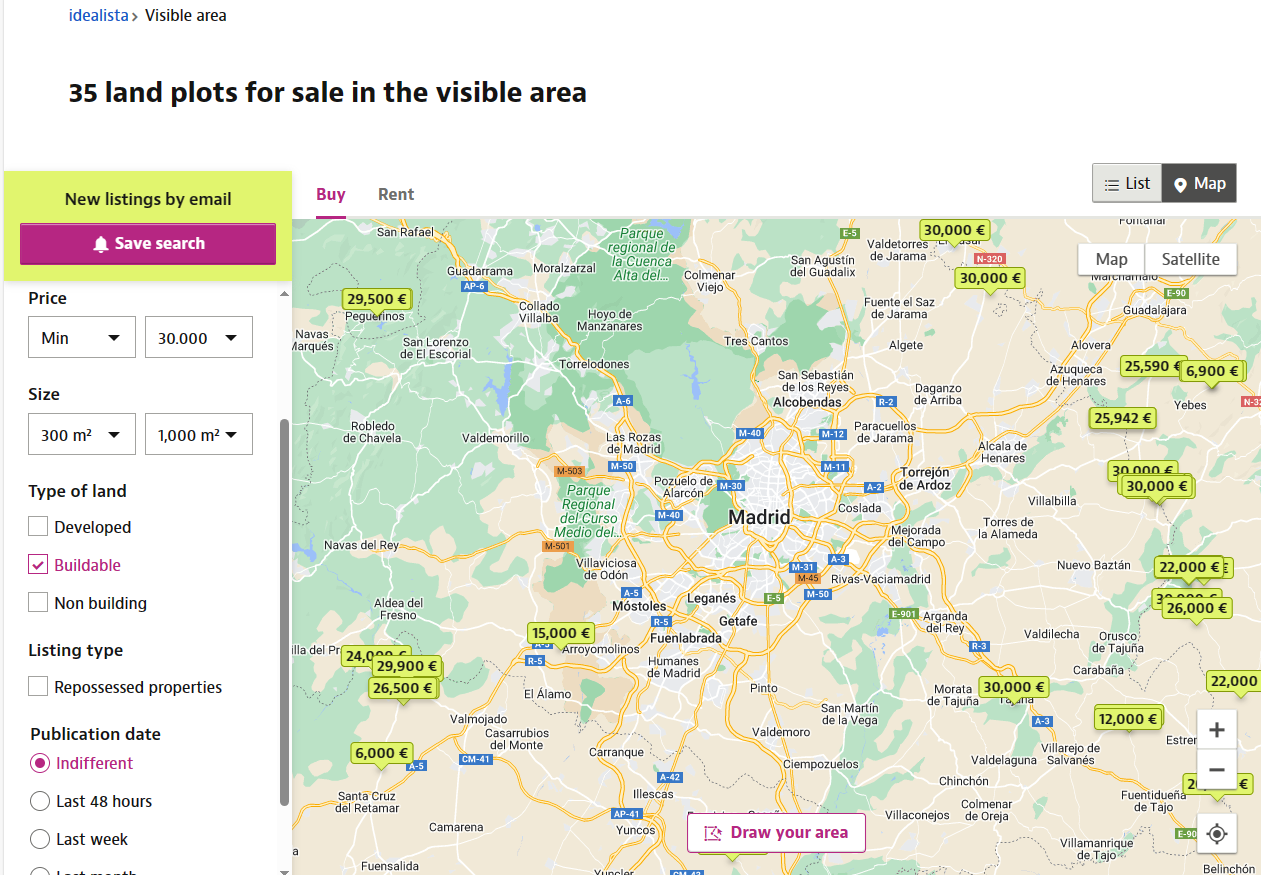Screen dimensions: 1261x875
Task: Uncheck the Buildable land checkbox
Action: [38, 565]
